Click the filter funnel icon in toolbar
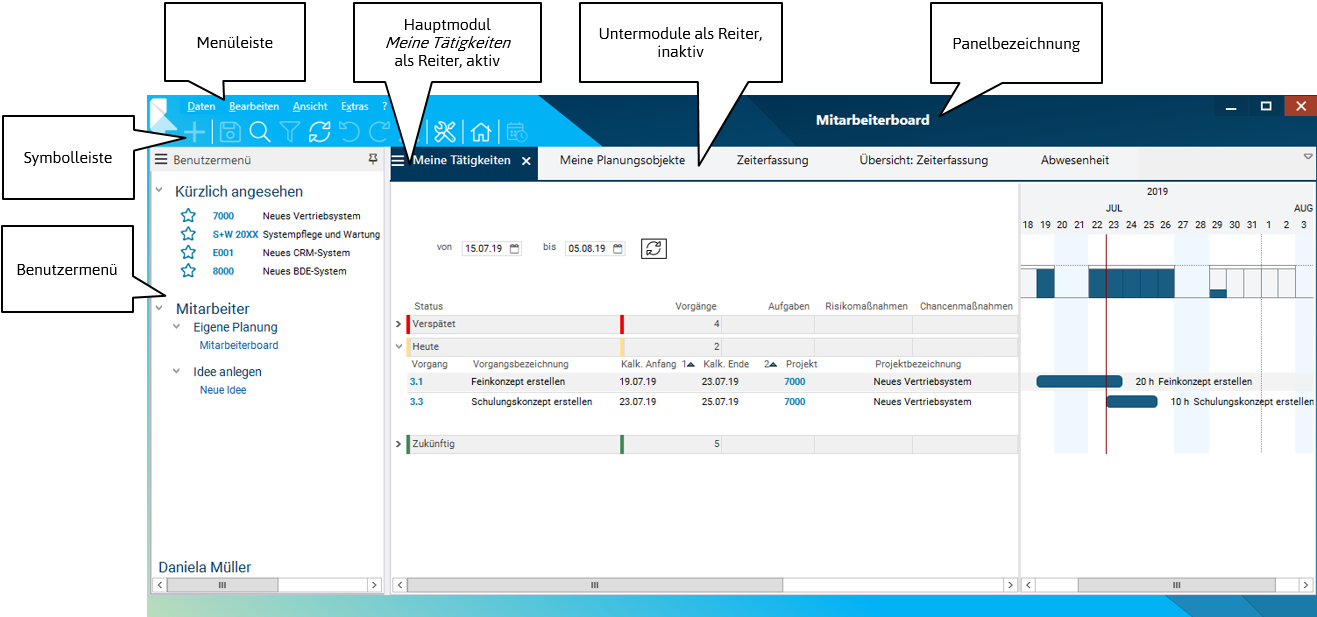Viewport: 1317px width, 617px height. click(289, 131)
